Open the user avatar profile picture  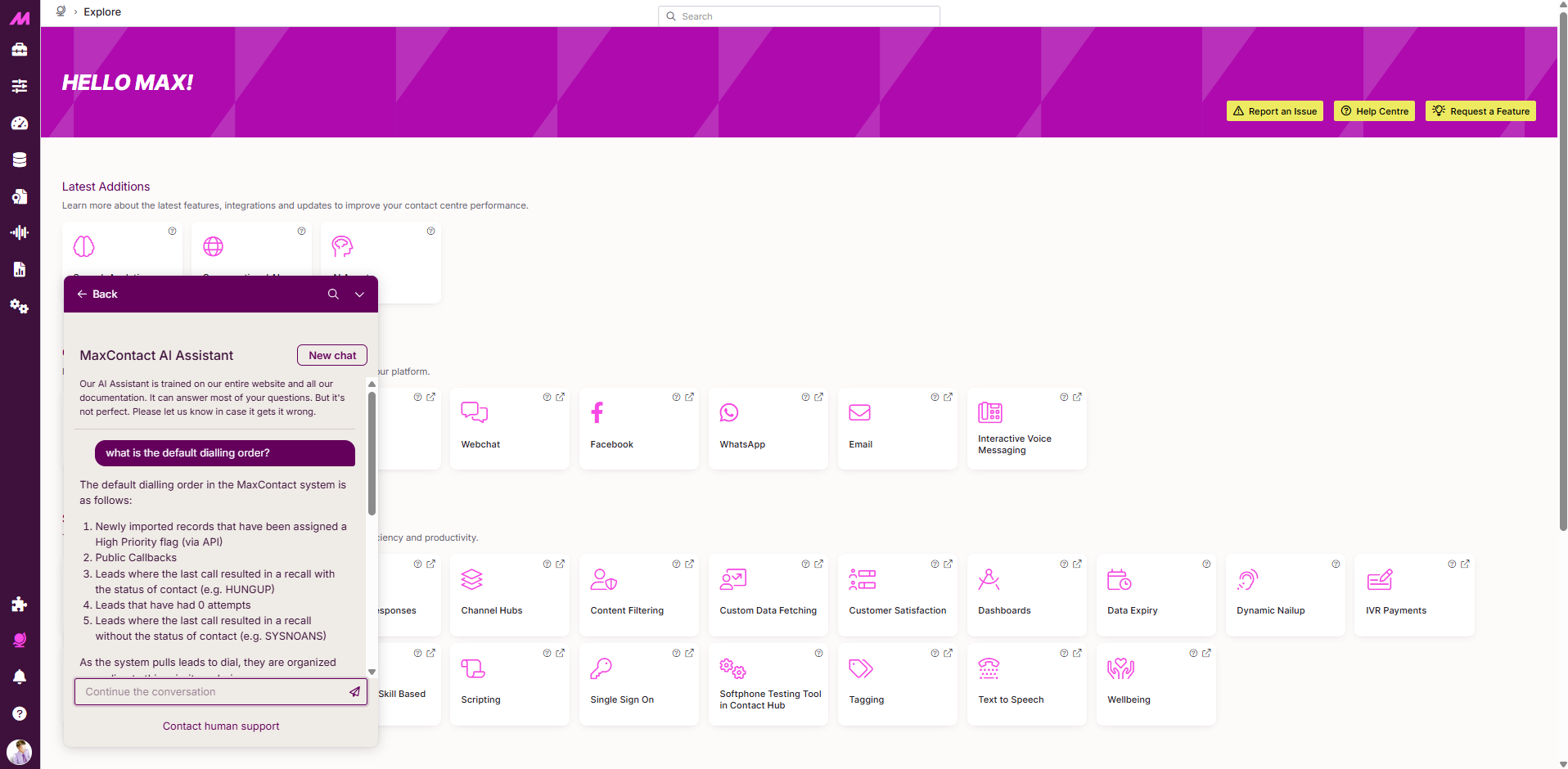20,751
